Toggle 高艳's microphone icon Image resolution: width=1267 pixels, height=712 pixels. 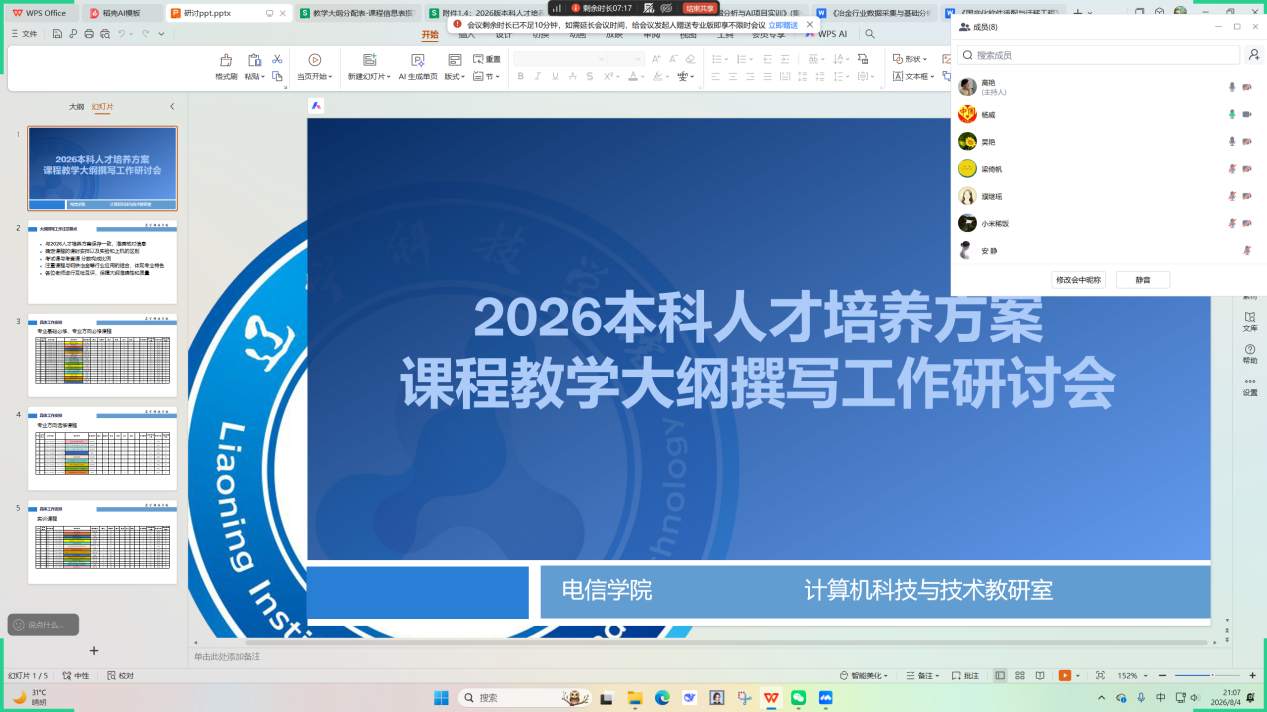[1232, 87]
